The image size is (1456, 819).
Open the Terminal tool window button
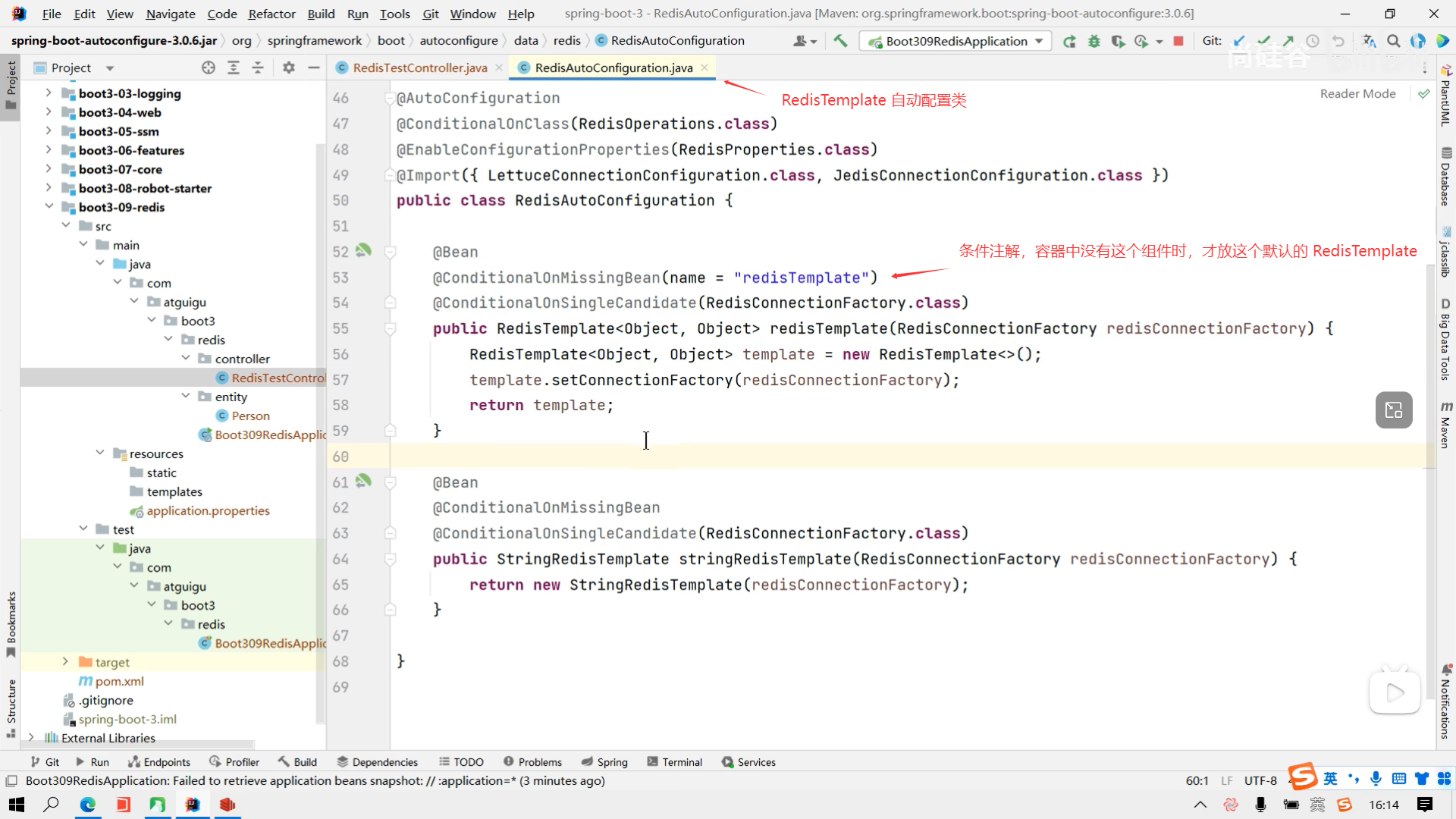pos(674,762)
